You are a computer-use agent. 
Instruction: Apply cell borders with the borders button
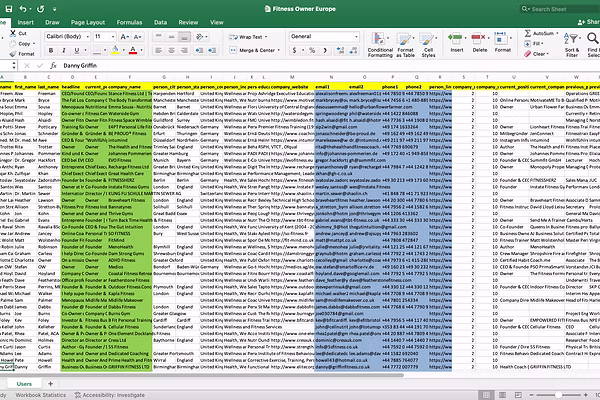tap(97, 51)
